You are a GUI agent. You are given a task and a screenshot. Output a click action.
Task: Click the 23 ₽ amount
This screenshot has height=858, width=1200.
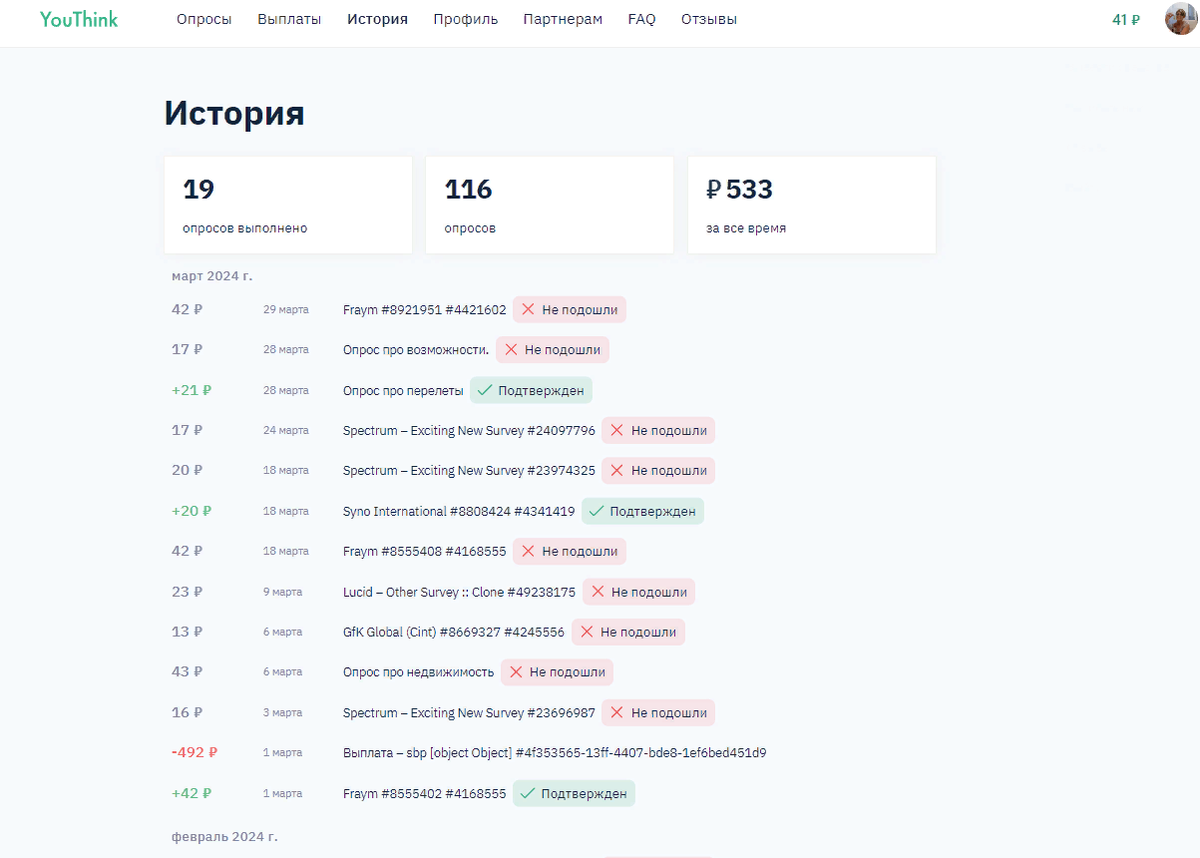tap(187, 592)
